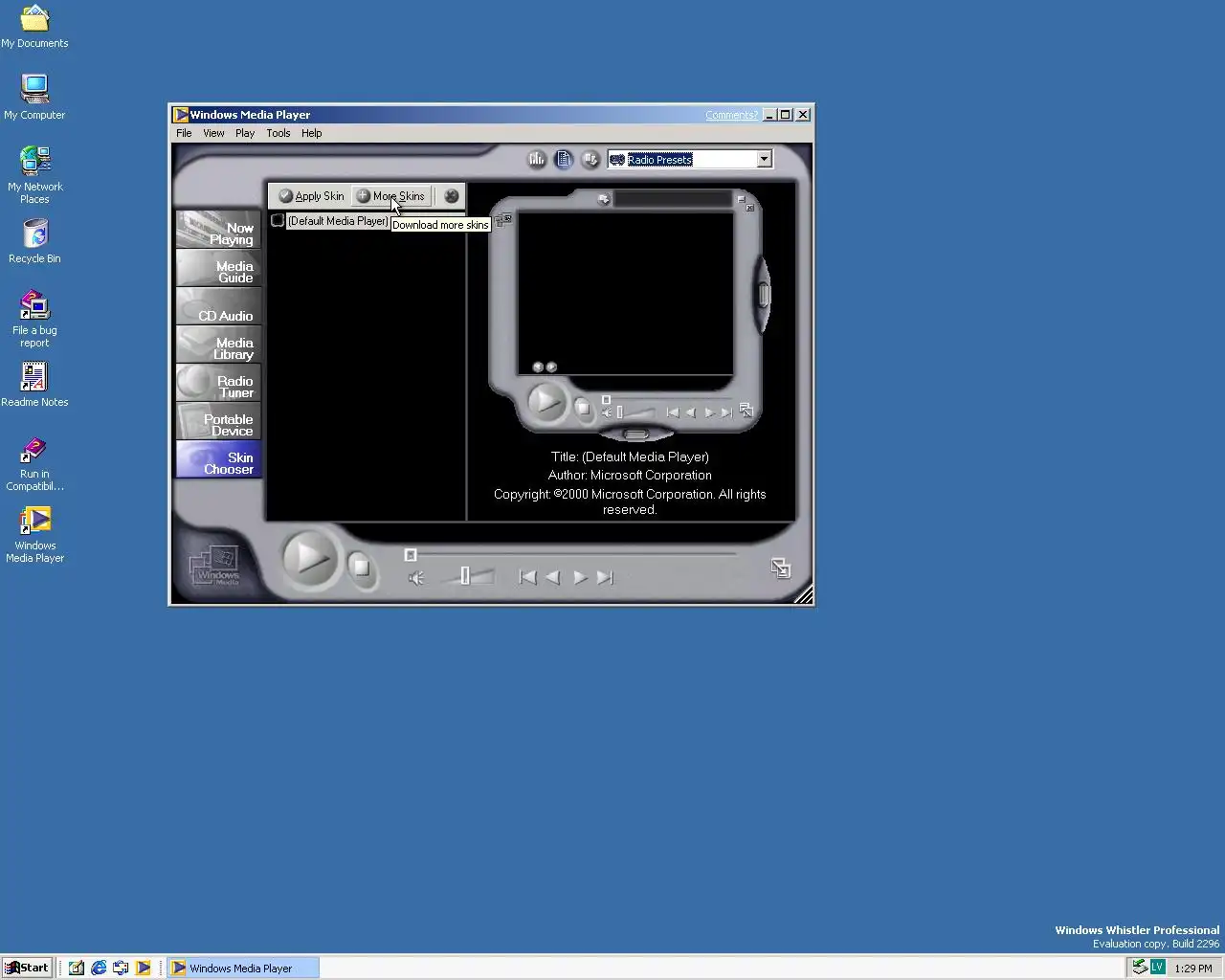Click the window resize grip in the player corner
The image size is (1225, 980).
pyautogui.click(x=804, y=594)
